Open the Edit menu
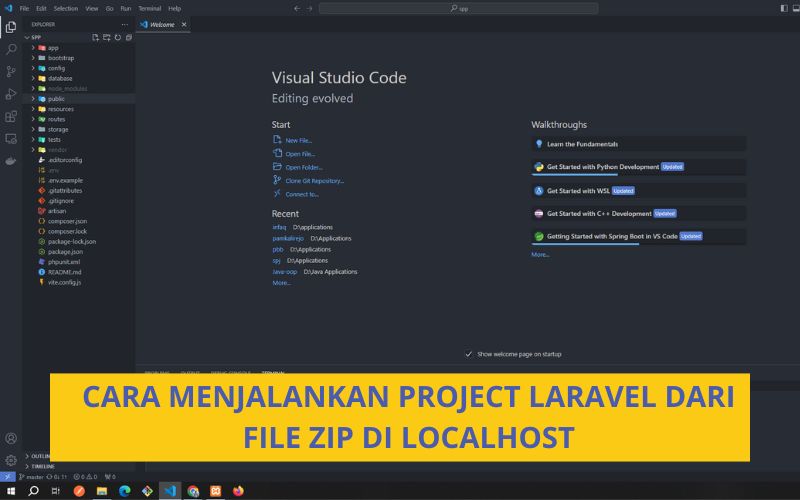The height and width of the screenshot is (500, 800). (x=41, y=8)
